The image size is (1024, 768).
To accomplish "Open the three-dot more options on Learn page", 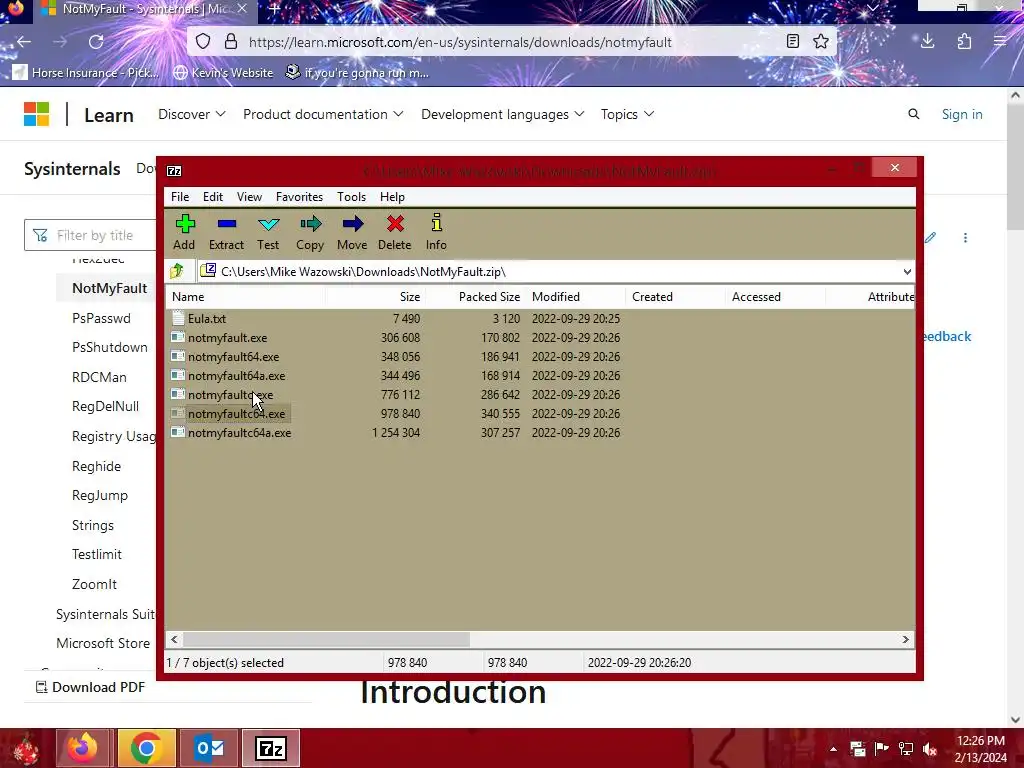I will (965, 238).
